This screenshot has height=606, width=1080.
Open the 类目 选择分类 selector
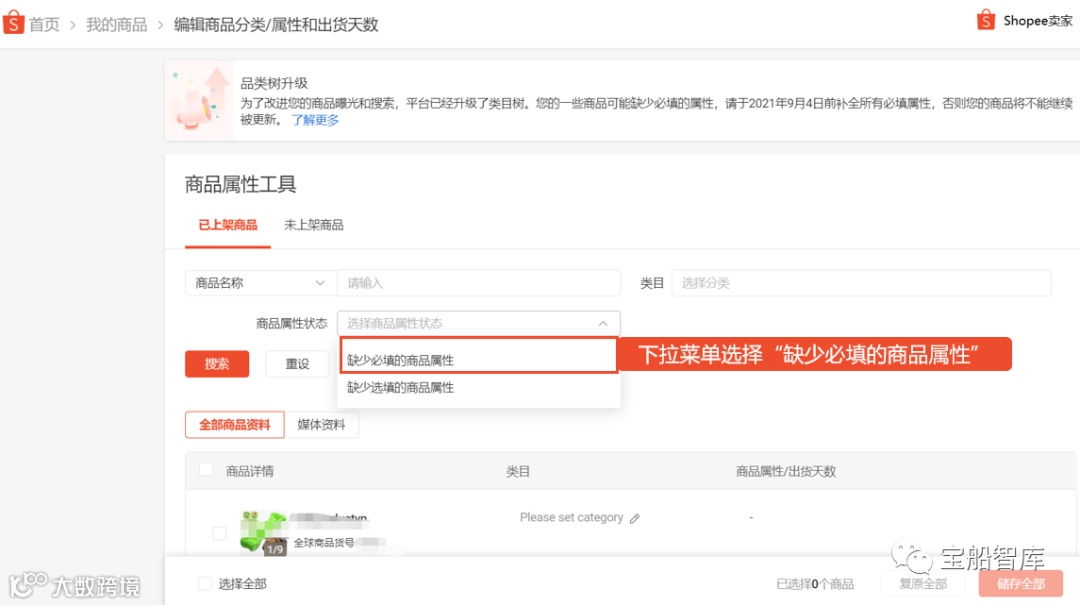tap(861, 283)
